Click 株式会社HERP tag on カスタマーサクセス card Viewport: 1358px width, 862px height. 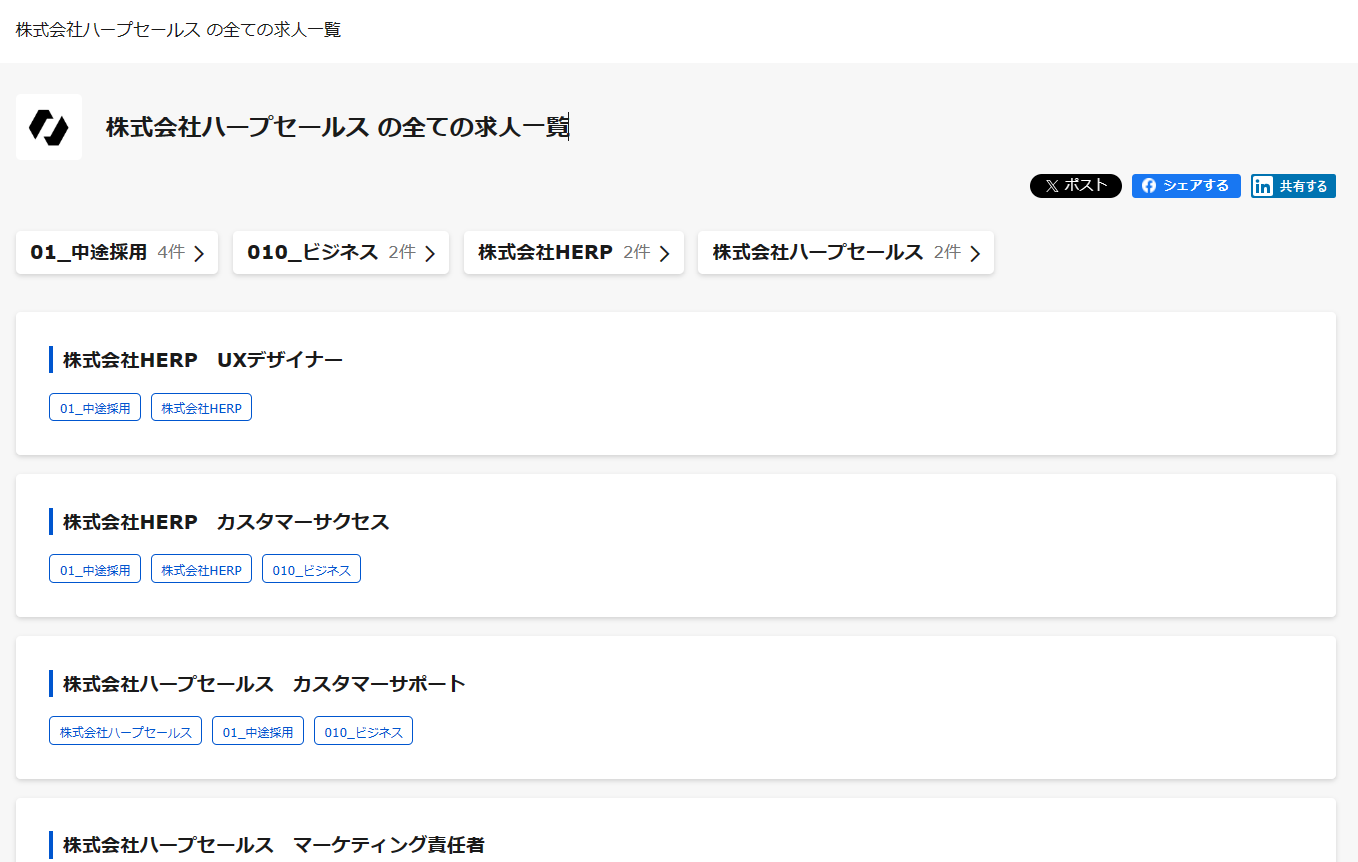click(201, 569)
